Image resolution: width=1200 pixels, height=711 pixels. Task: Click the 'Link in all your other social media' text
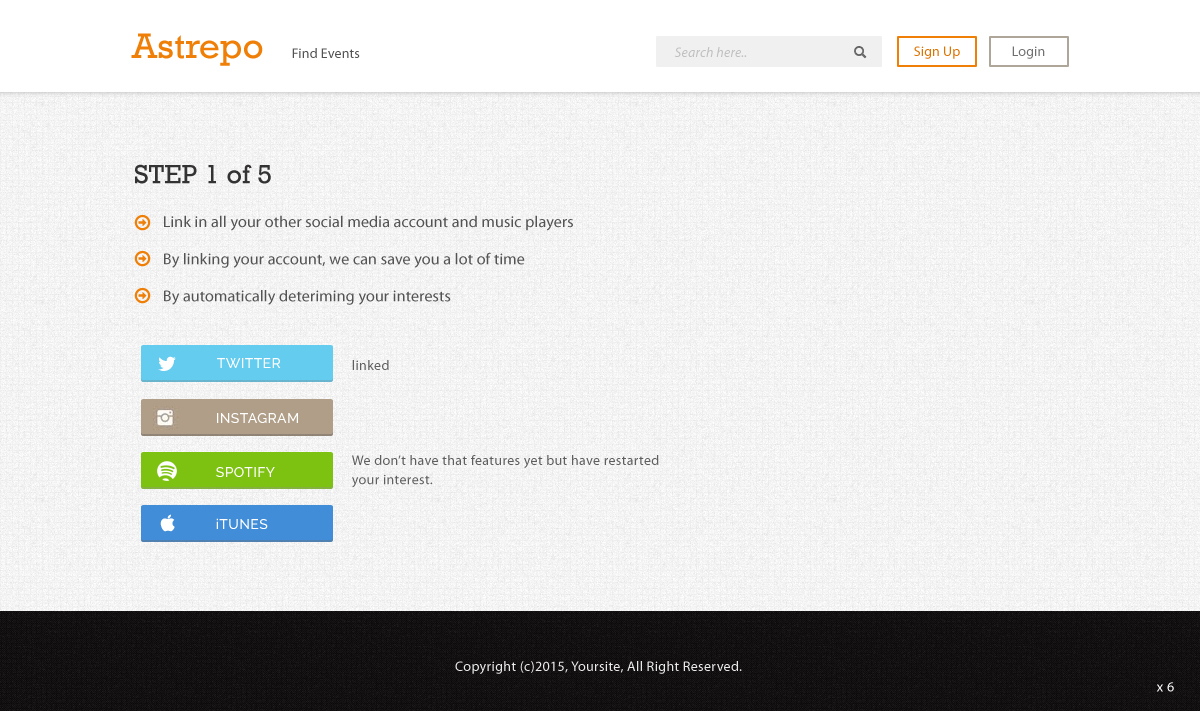(x=368, y=222)
